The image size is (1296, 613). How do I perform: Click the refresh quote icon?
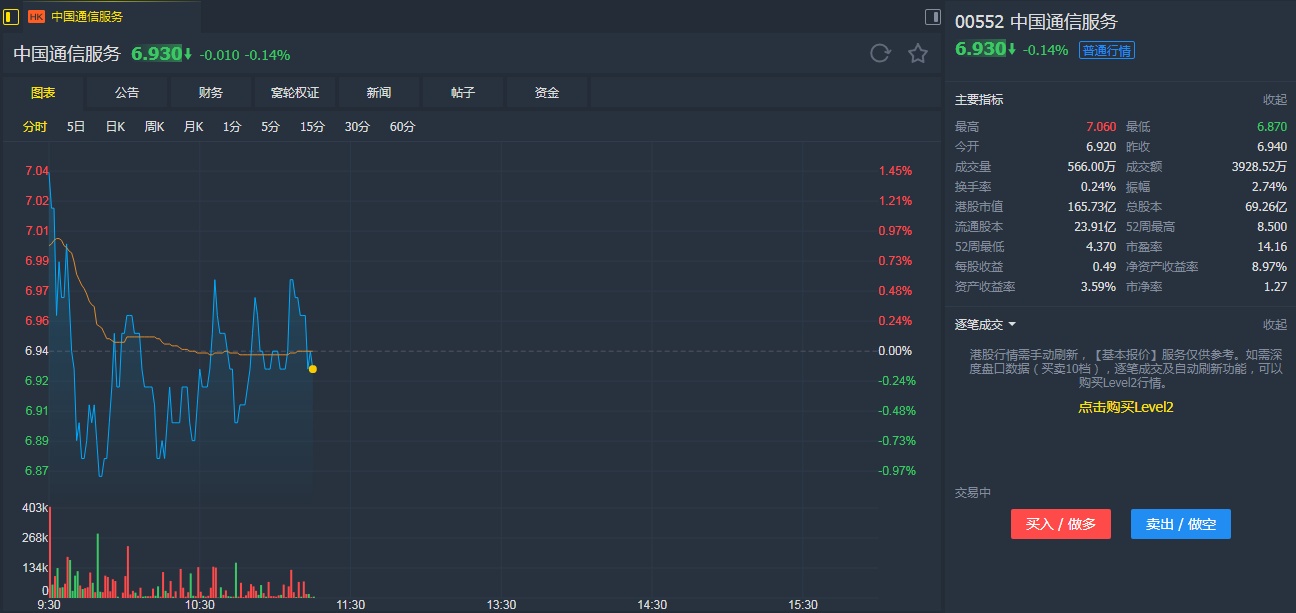coord(880,53)
